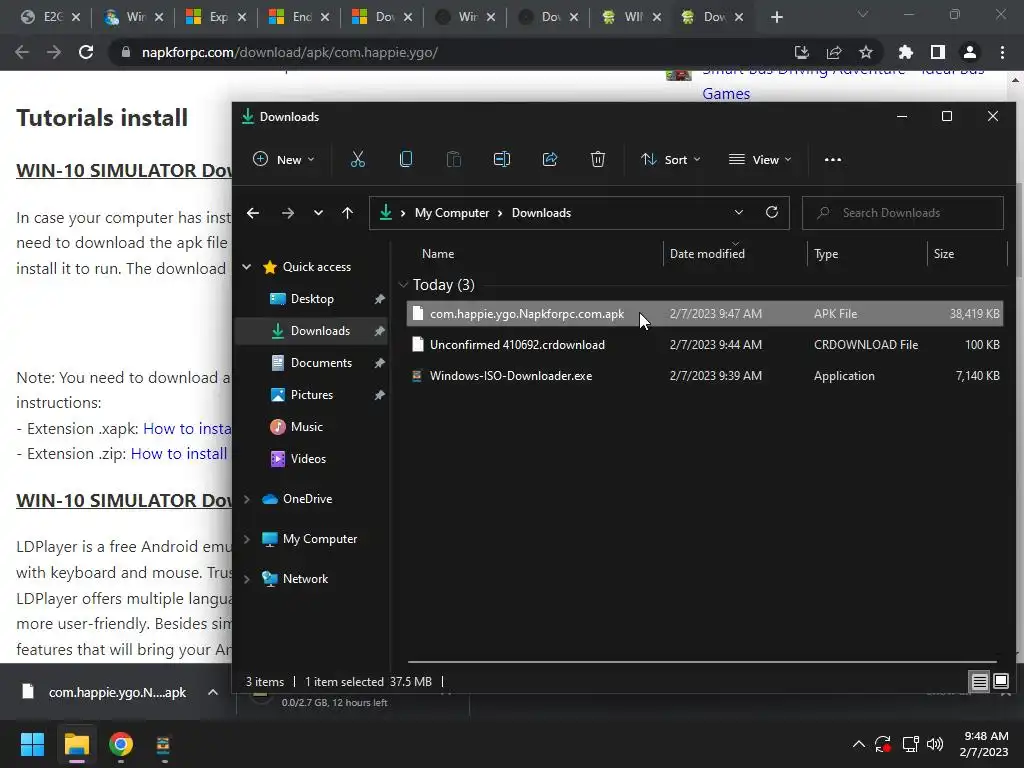Click install app icon in address bar
Image resolution: width=1024 pixels, height=768 pixels.
802,52
